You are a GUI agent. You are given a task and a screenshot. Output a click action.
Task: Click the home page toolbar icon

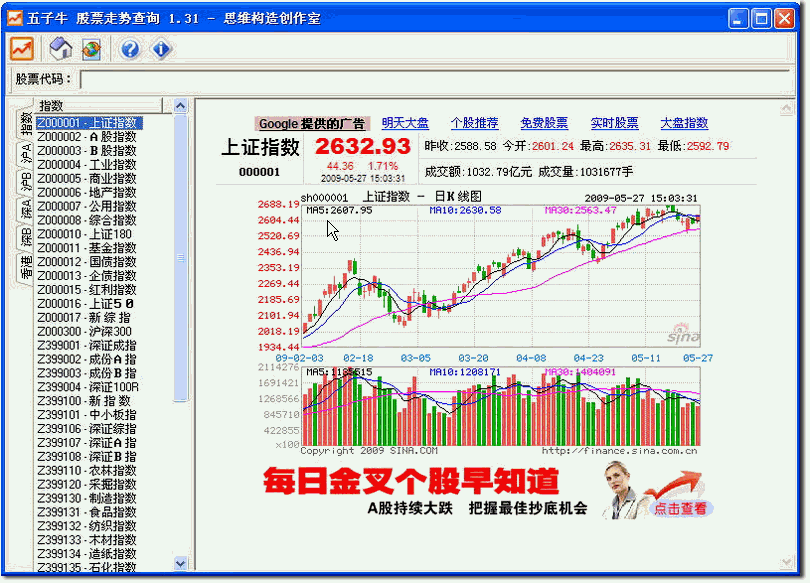coord(60,49)
